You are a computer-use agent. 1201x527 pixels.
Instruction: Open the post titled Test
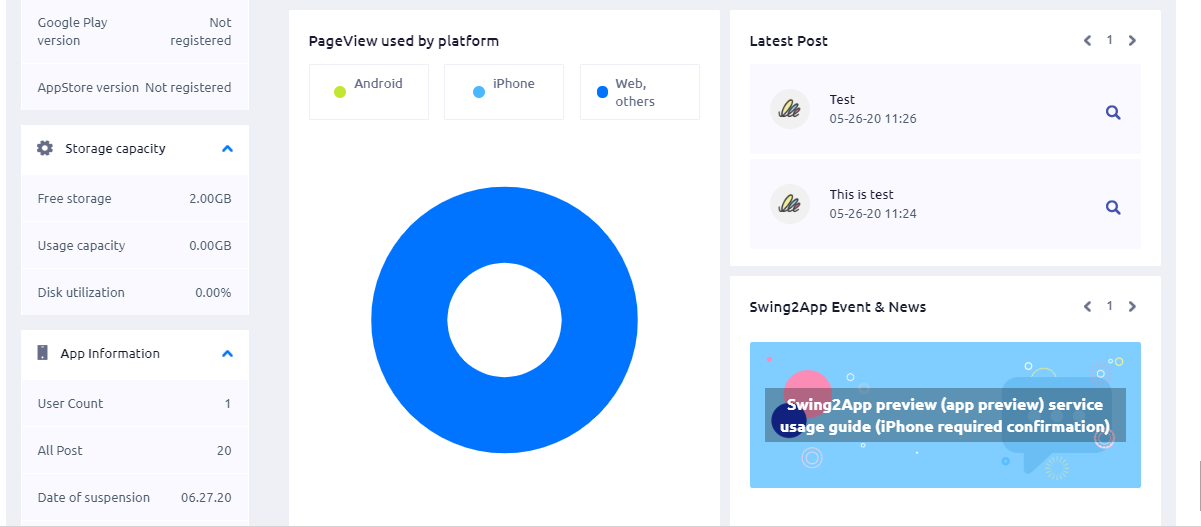point(842,99)
